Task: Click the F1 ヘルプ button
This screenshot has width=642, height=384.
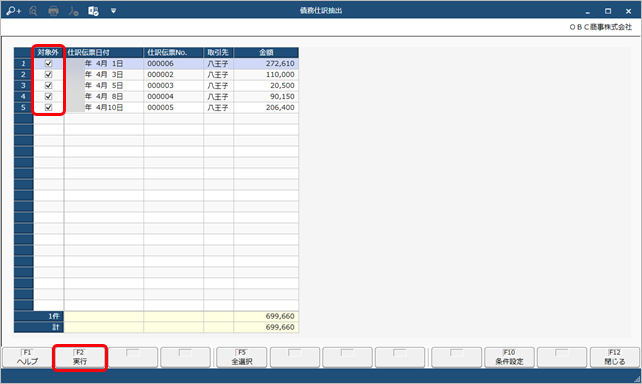Action: pyautogui.click(x=27, y=357)
